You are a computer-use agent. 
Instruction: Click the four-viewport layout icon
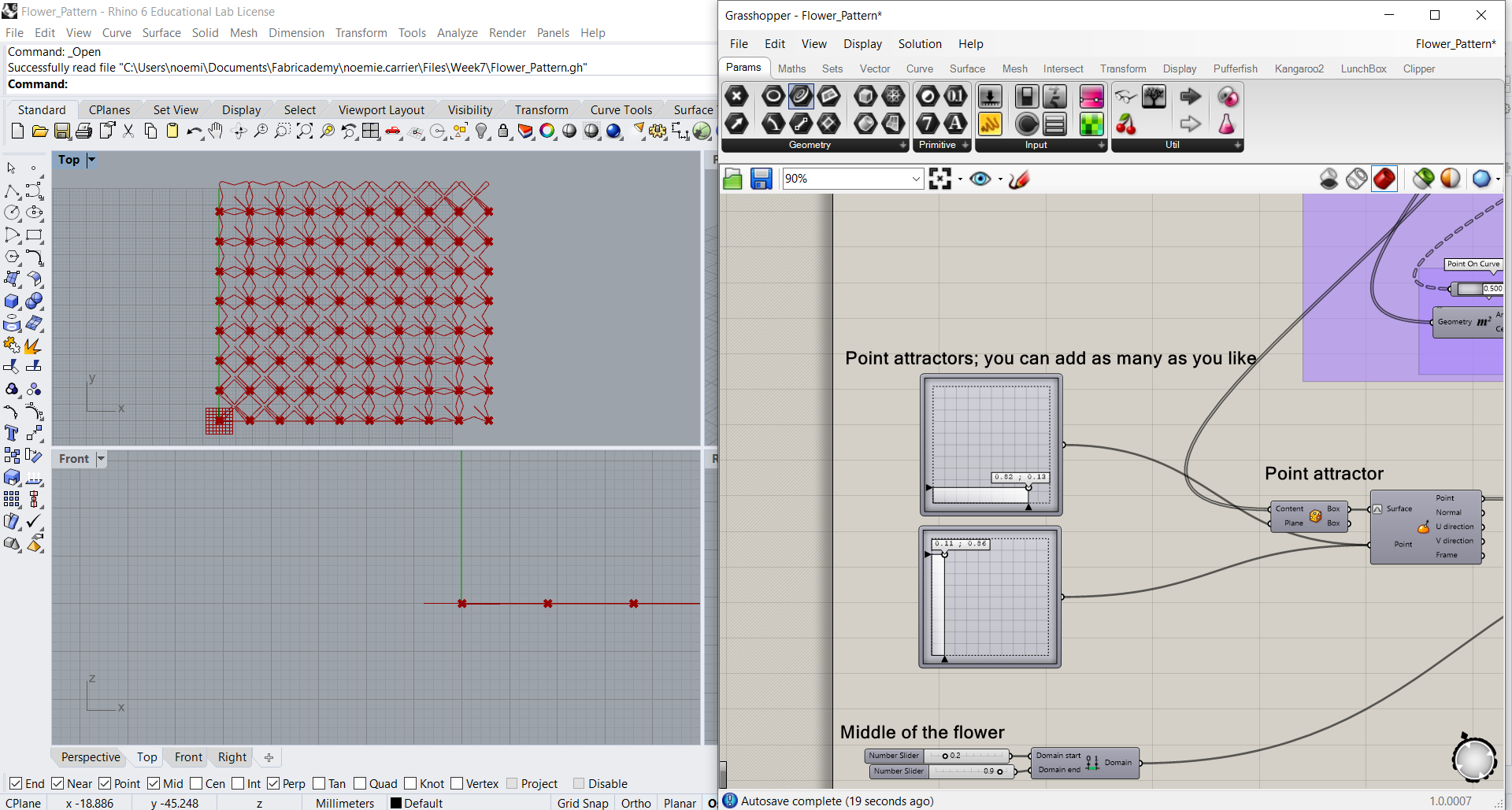click(371, 131)
